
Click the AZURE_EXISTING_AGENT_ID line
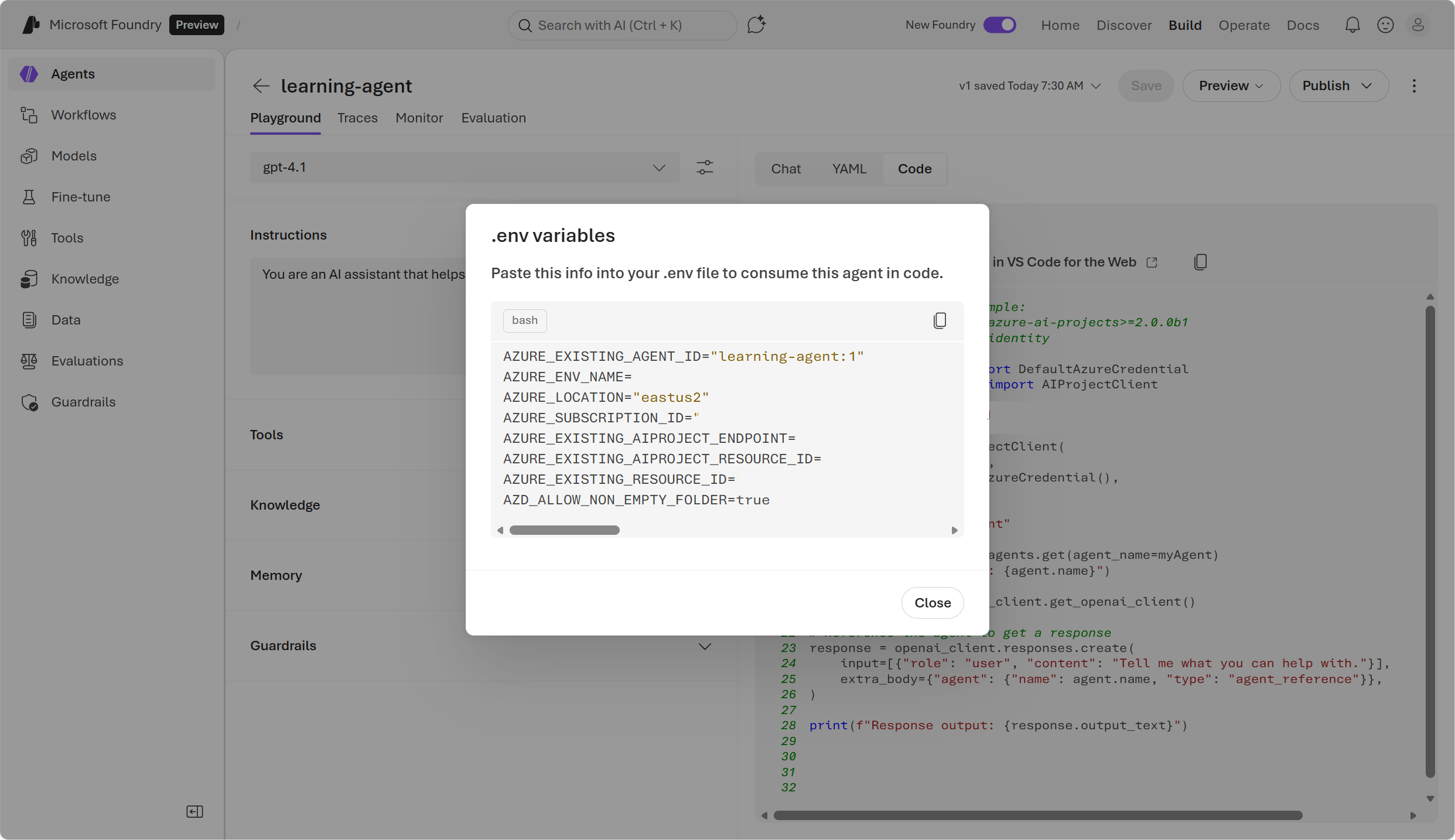click(x=684, y=356)
